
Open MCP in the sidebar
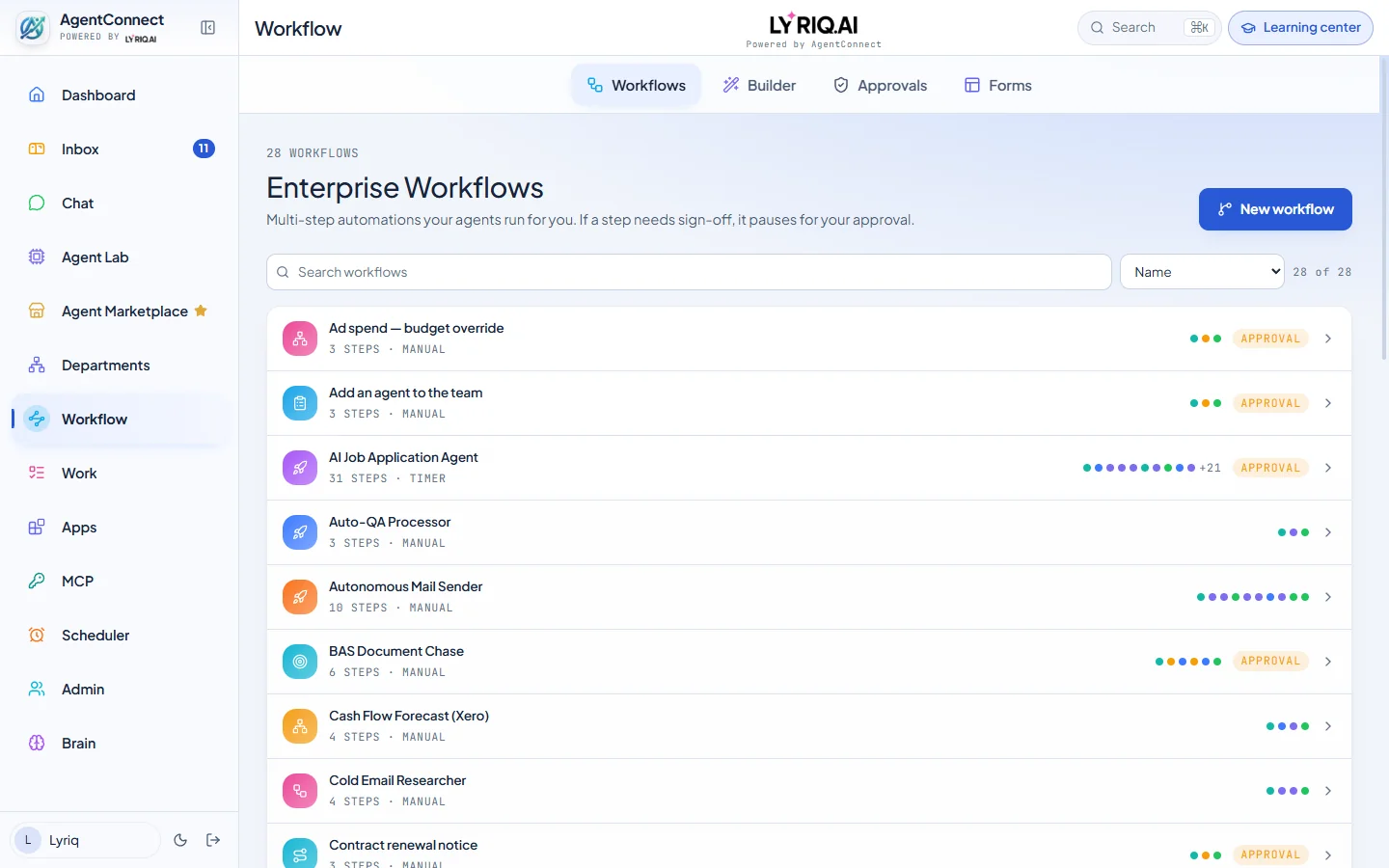coord(120,581)
